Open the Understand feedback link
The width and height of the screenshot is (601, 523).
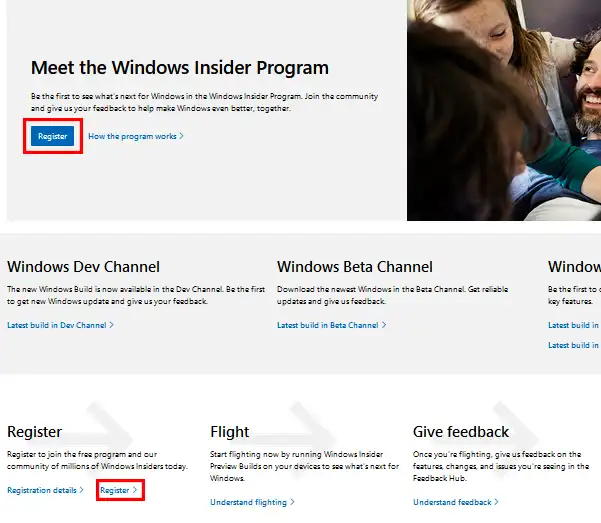(456, 502)
